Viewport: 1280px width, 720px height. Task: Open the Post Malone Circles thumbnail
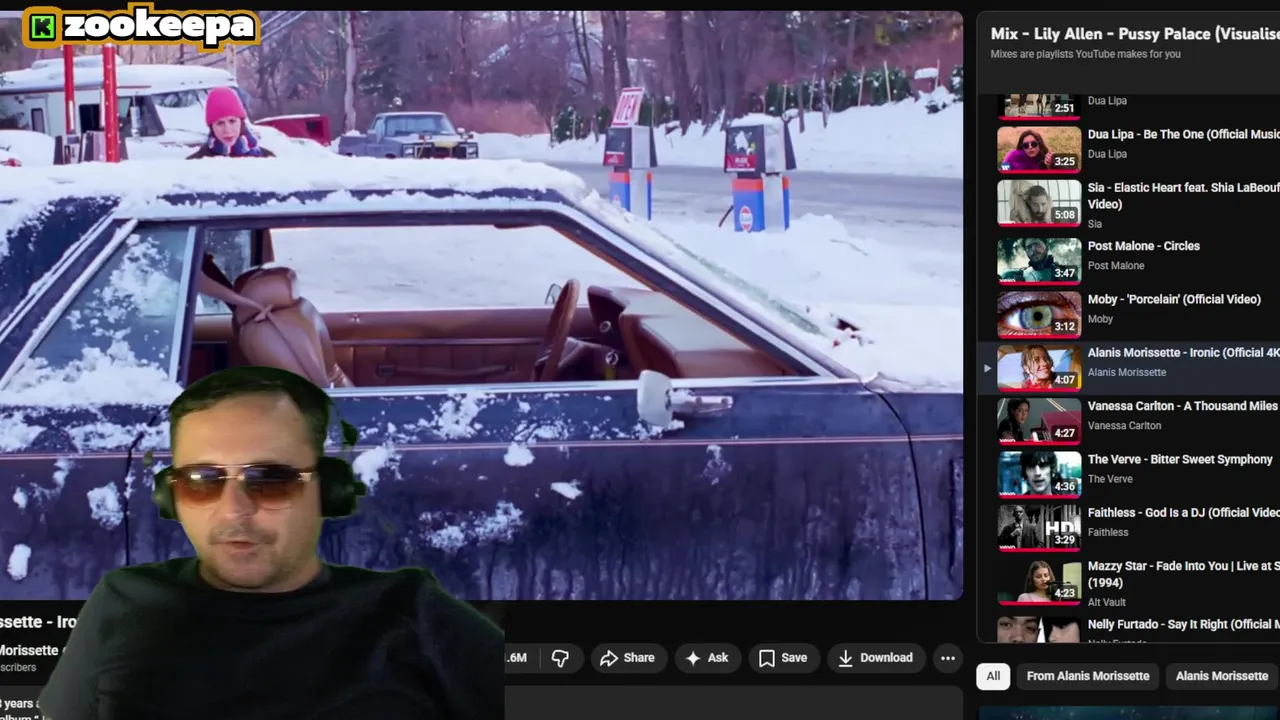(1039, 260)
